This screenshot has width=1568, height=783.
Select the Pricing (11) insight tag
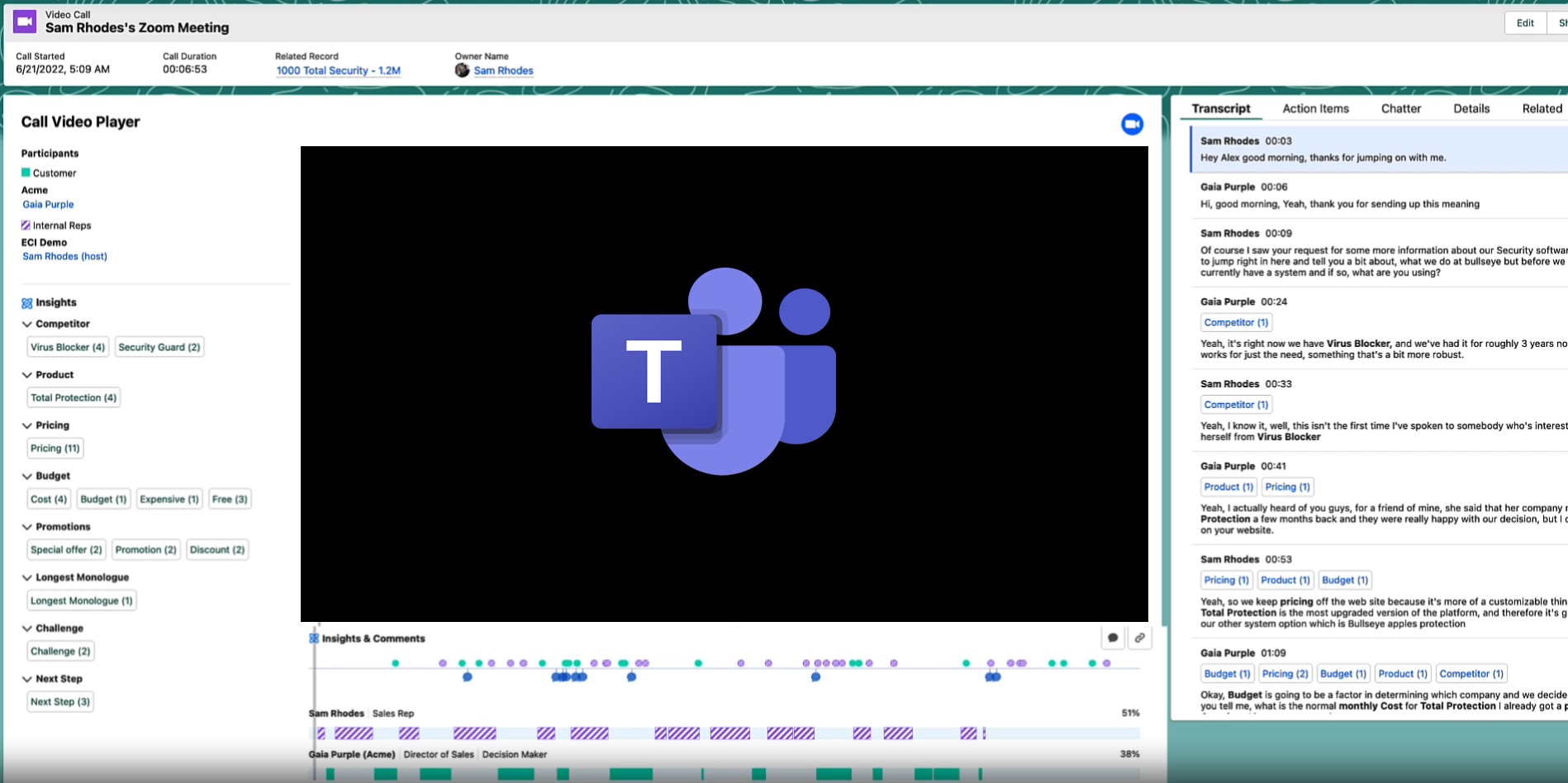[x=55, y=448]
